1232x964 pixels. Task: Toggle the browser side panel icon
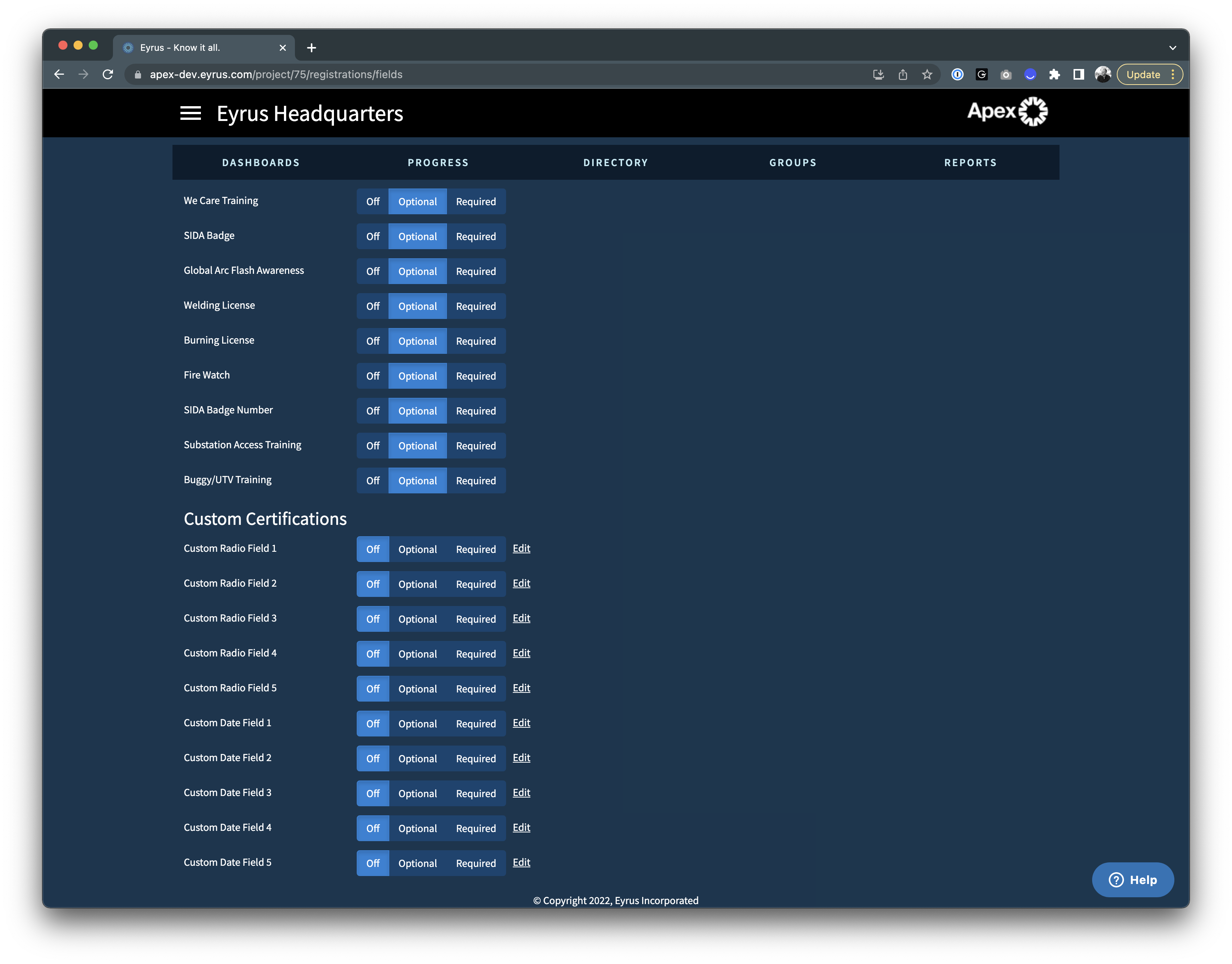[x=1078, y=74]
